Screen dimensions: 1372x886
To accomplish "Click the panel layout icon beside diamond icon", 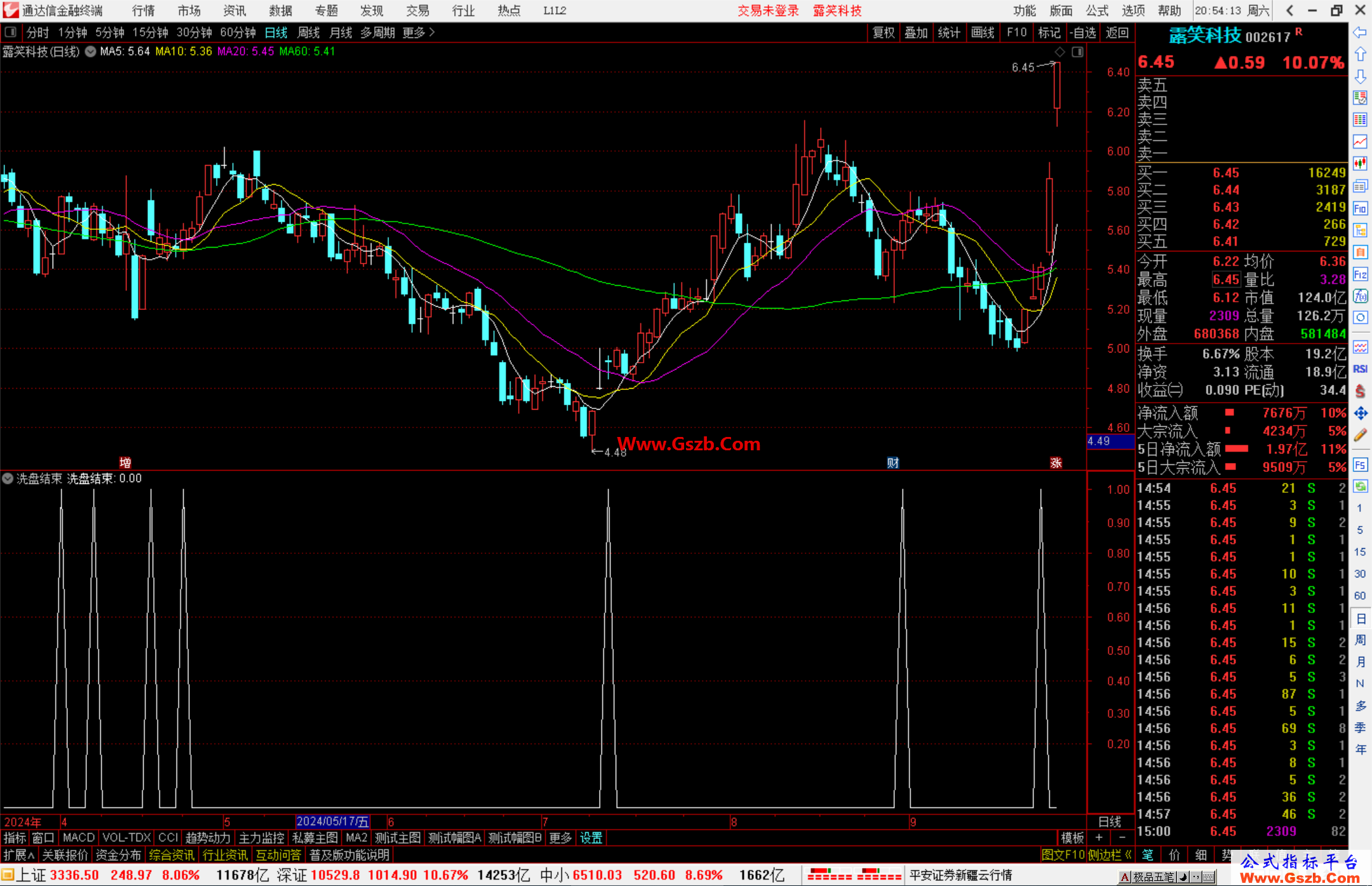I will tap(1077, 52).
